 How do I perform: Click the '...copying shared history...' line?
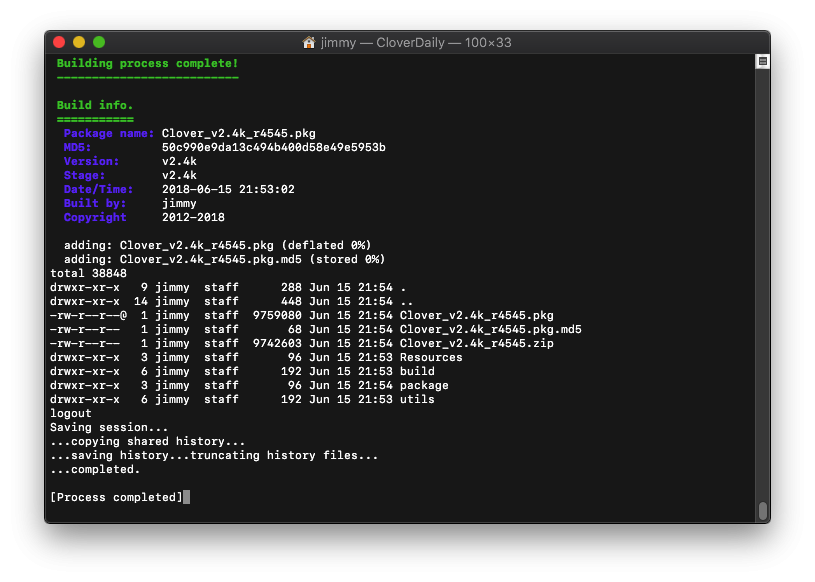(x=147, y=442)
